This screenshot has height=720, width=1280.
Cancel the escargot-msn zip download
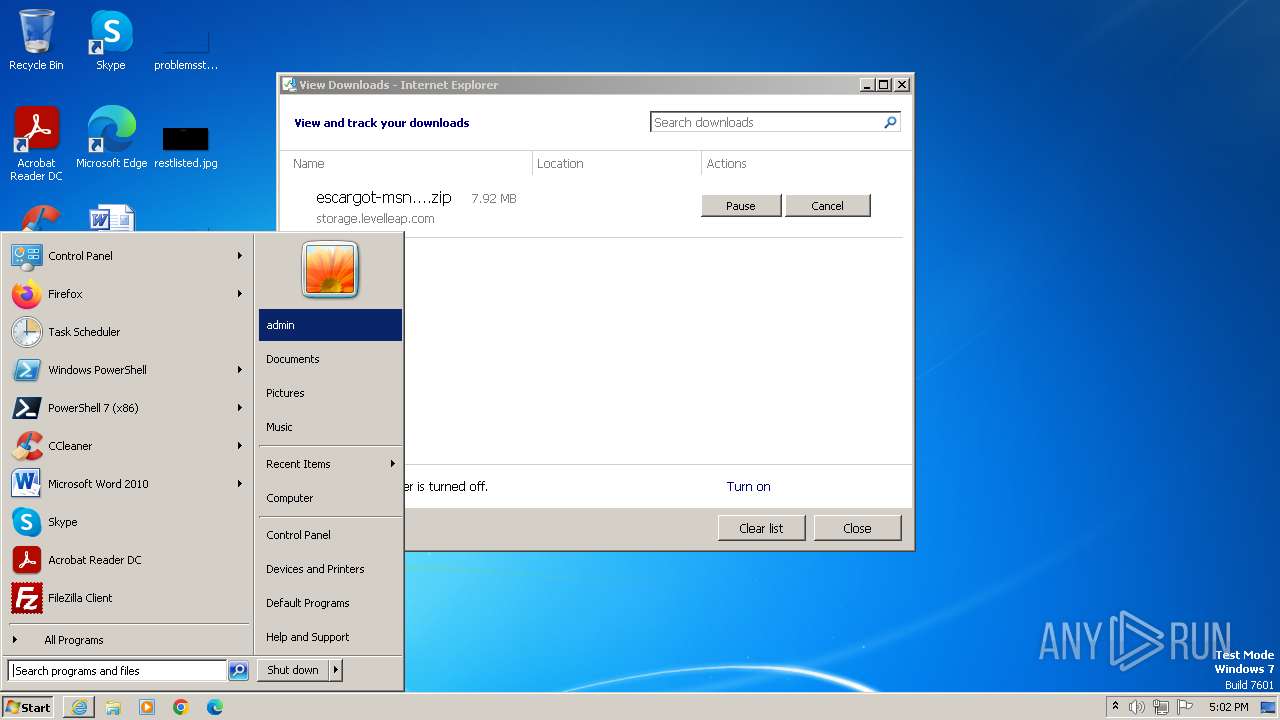[827, 206]
